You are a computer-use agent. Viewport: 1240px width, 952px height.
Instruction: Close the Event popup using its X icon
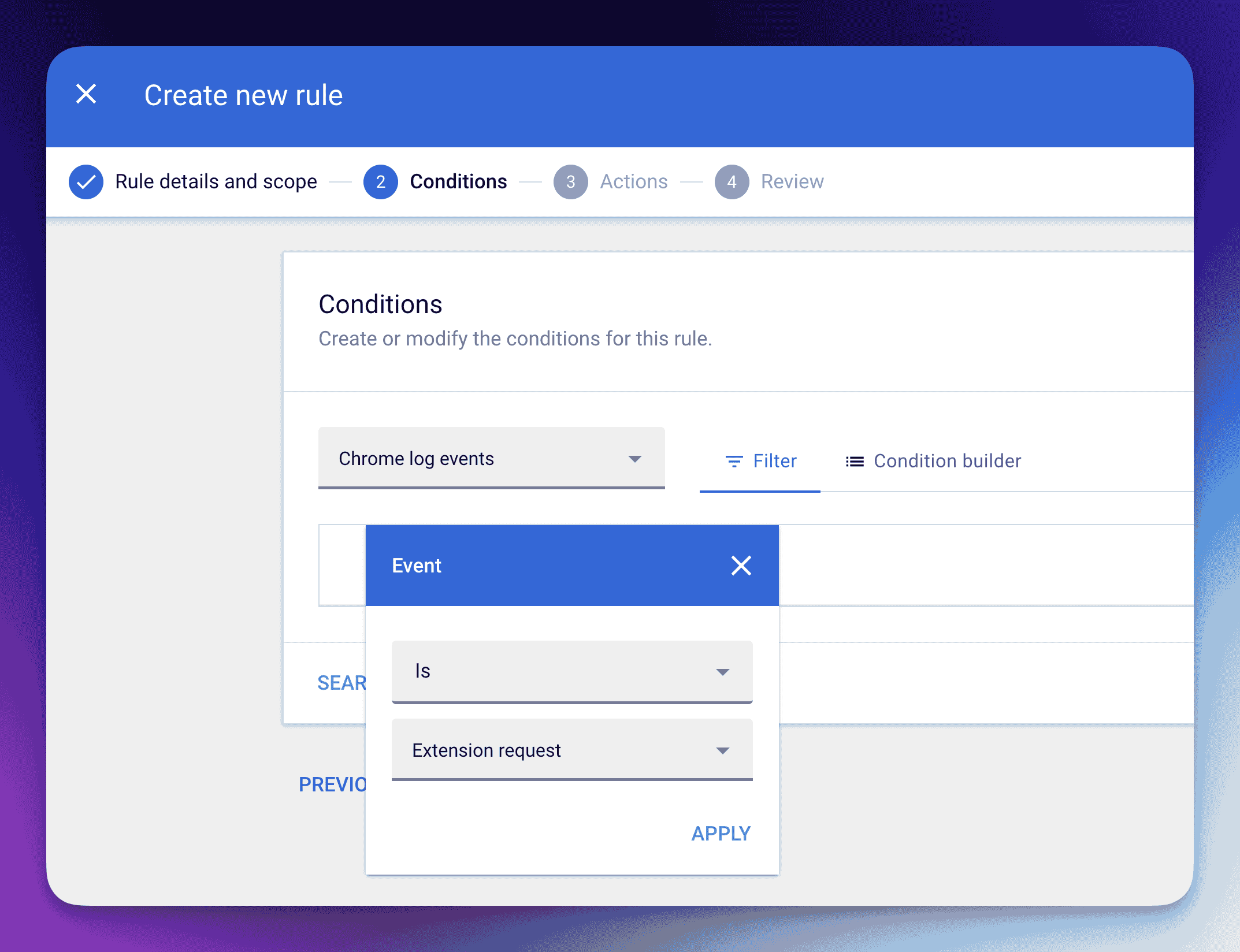coord(741,566)
